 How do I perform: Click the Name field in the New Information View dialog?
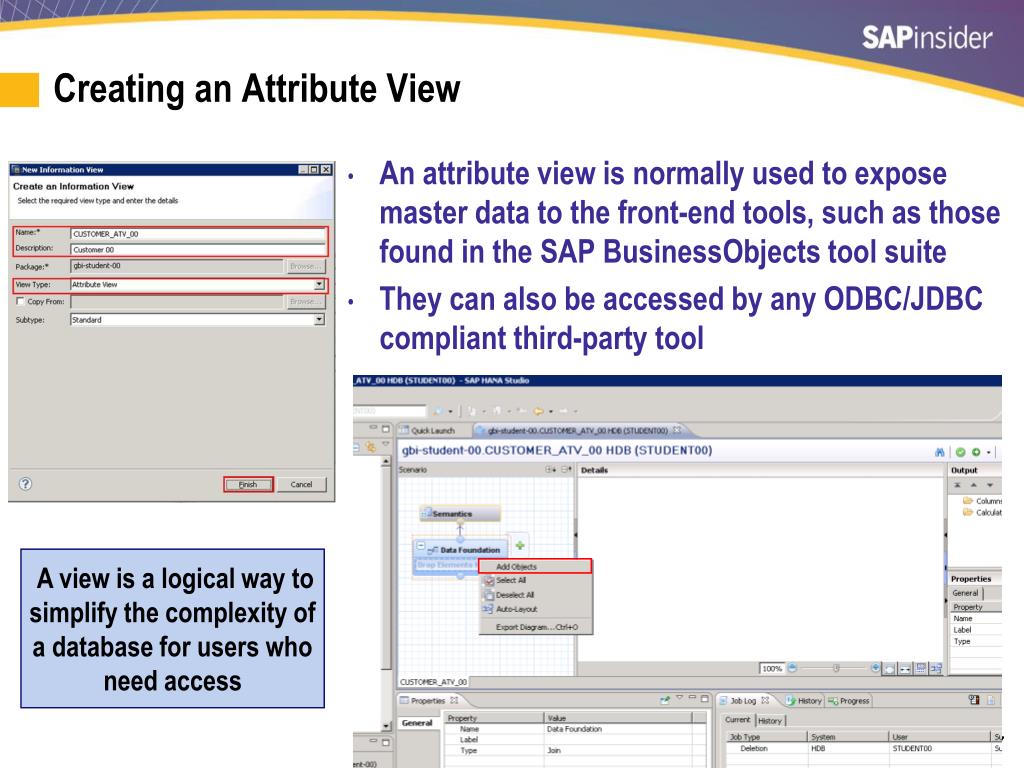tap(198, 234)
